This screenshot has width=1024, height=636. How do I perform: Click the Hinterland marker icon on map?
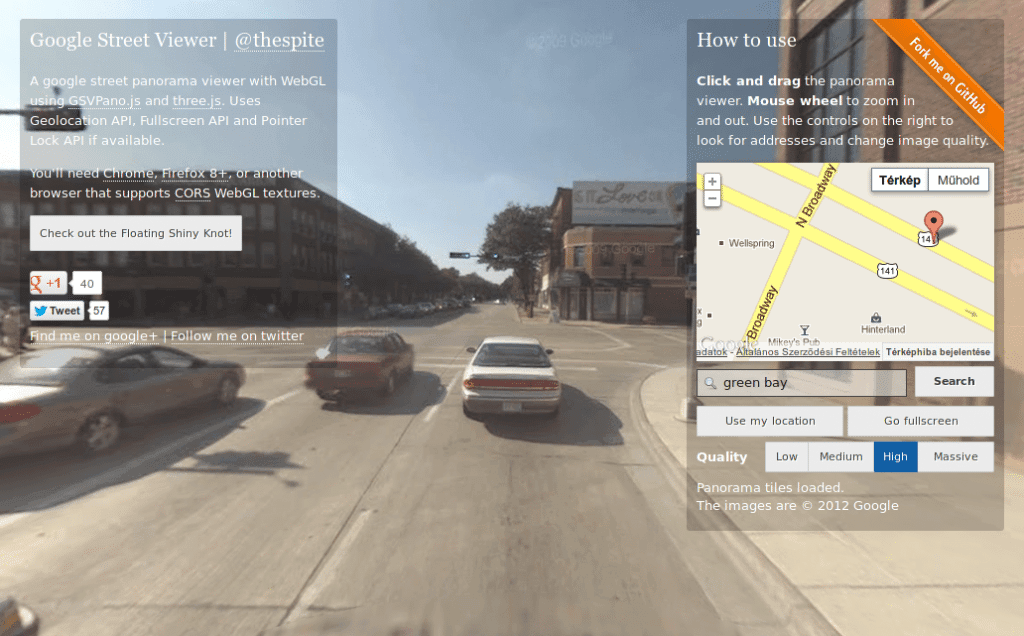(876, 317)
